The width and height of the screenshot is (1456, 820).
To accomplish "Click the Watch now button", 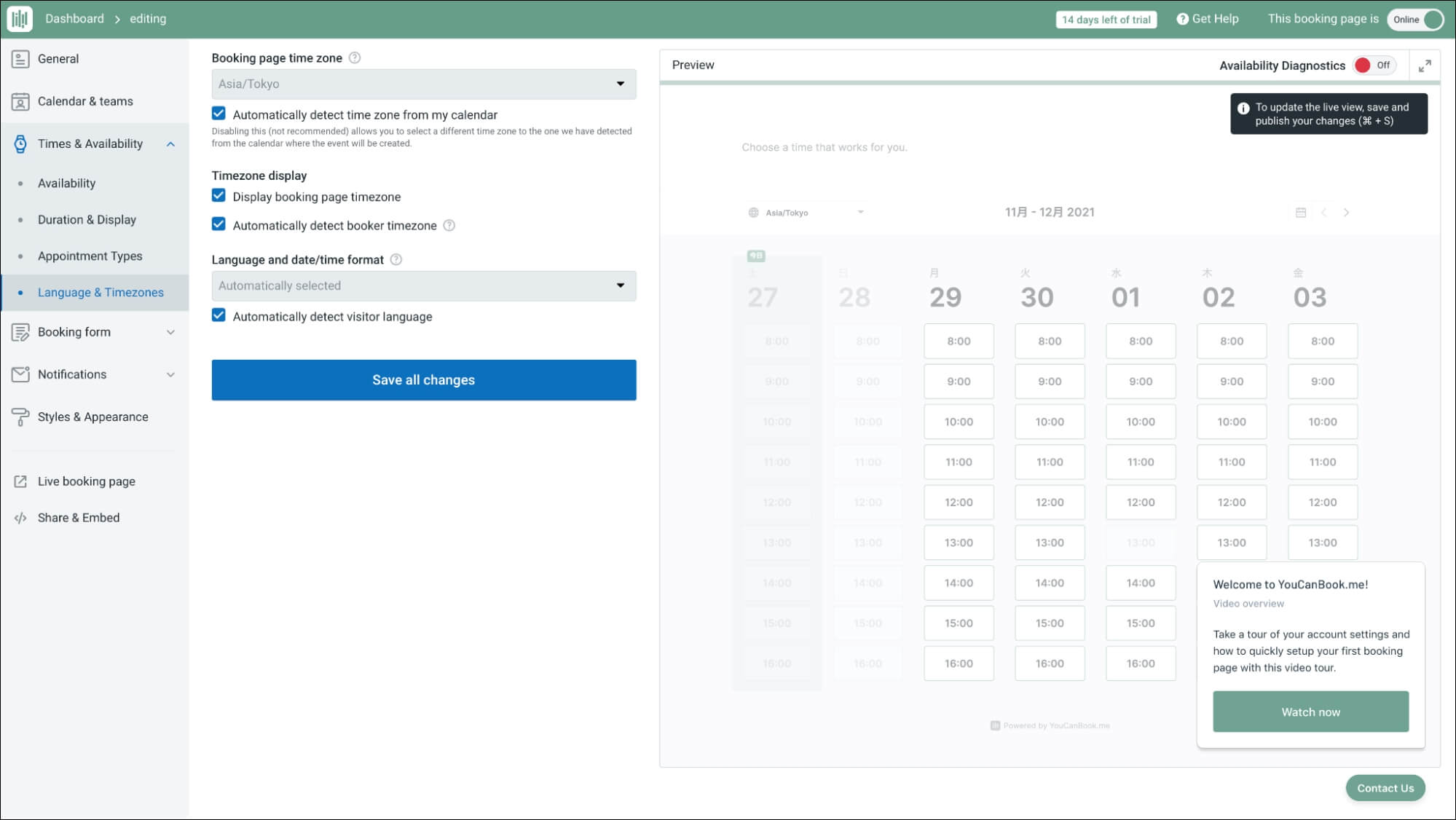I will (1310, 711).
